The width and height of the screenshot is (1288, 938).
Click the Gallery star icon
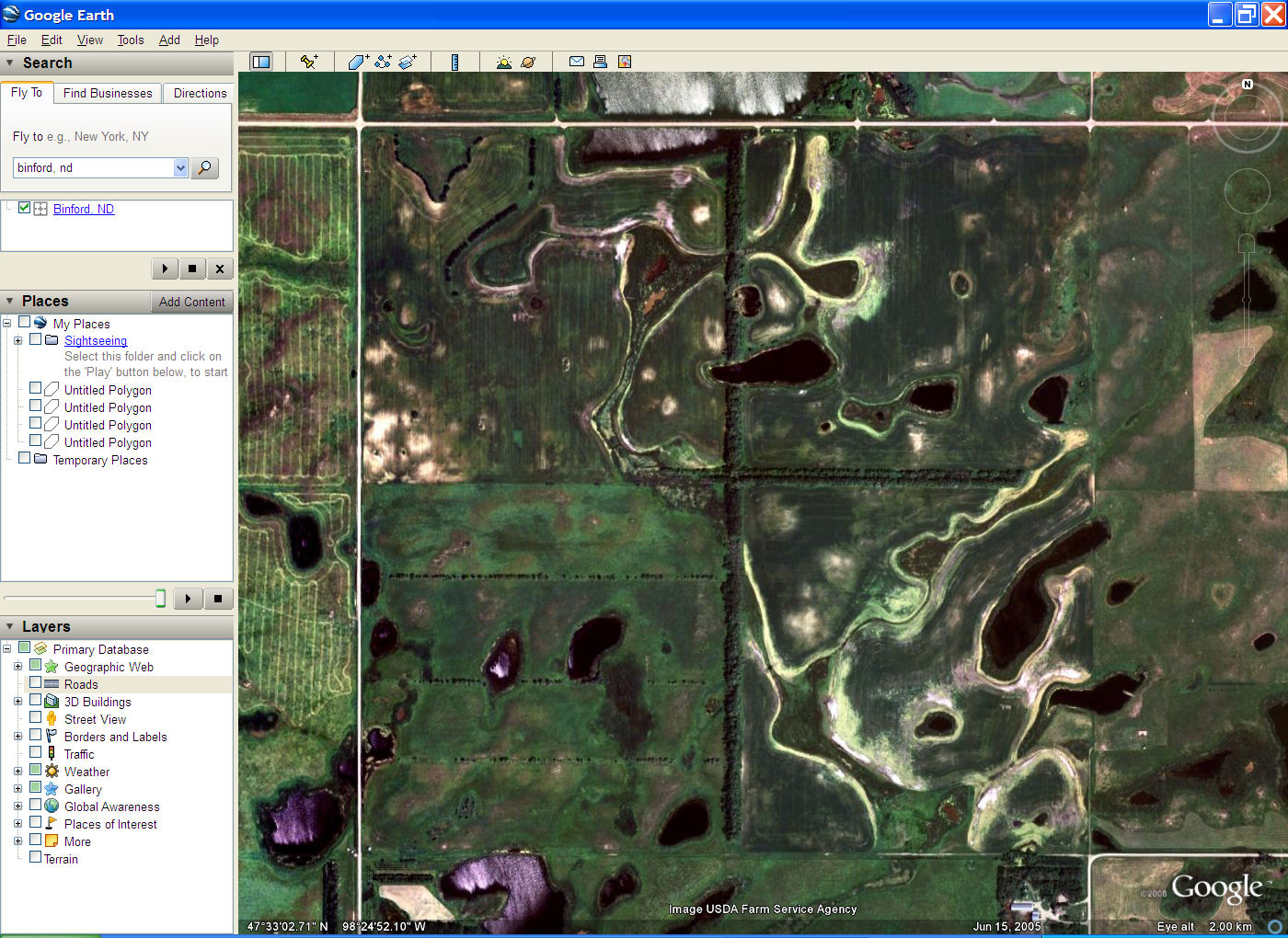pos(52,789)
